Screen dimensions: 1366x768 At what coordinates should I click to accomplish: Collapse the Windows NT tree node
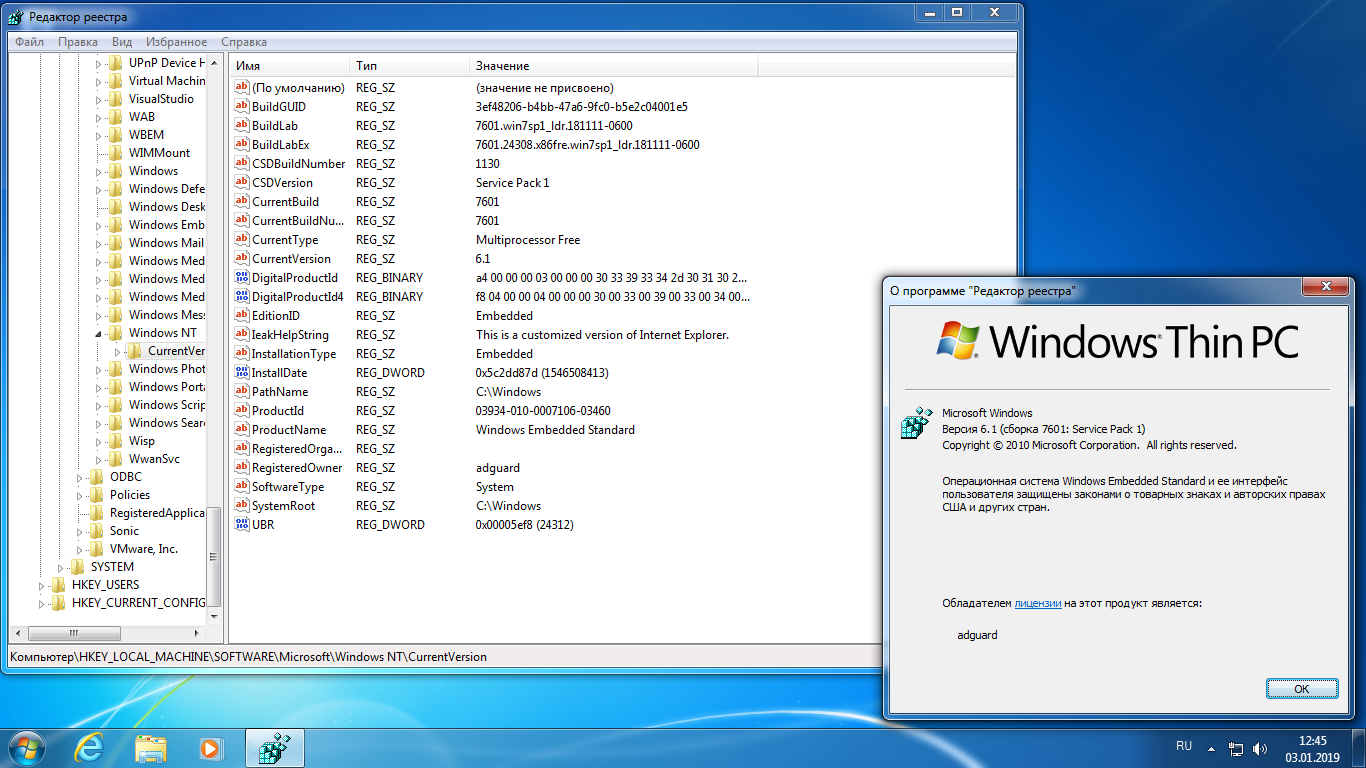tap(99, 333)
